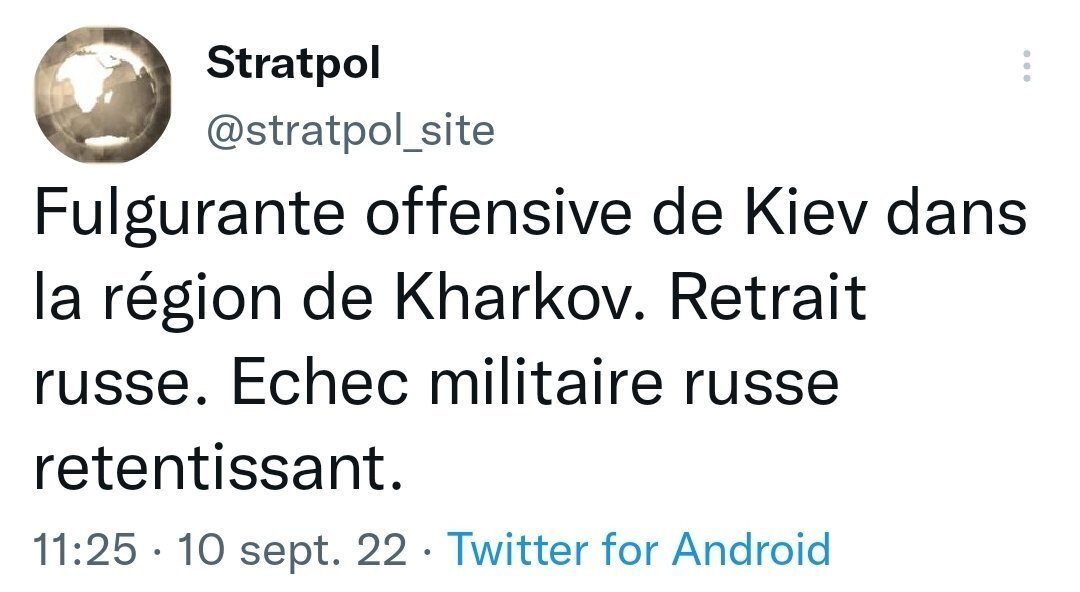The width and height of the screenshot is (1080, 592).
Task: Click the @stratpol_site handle
Action: pos(350,129)
